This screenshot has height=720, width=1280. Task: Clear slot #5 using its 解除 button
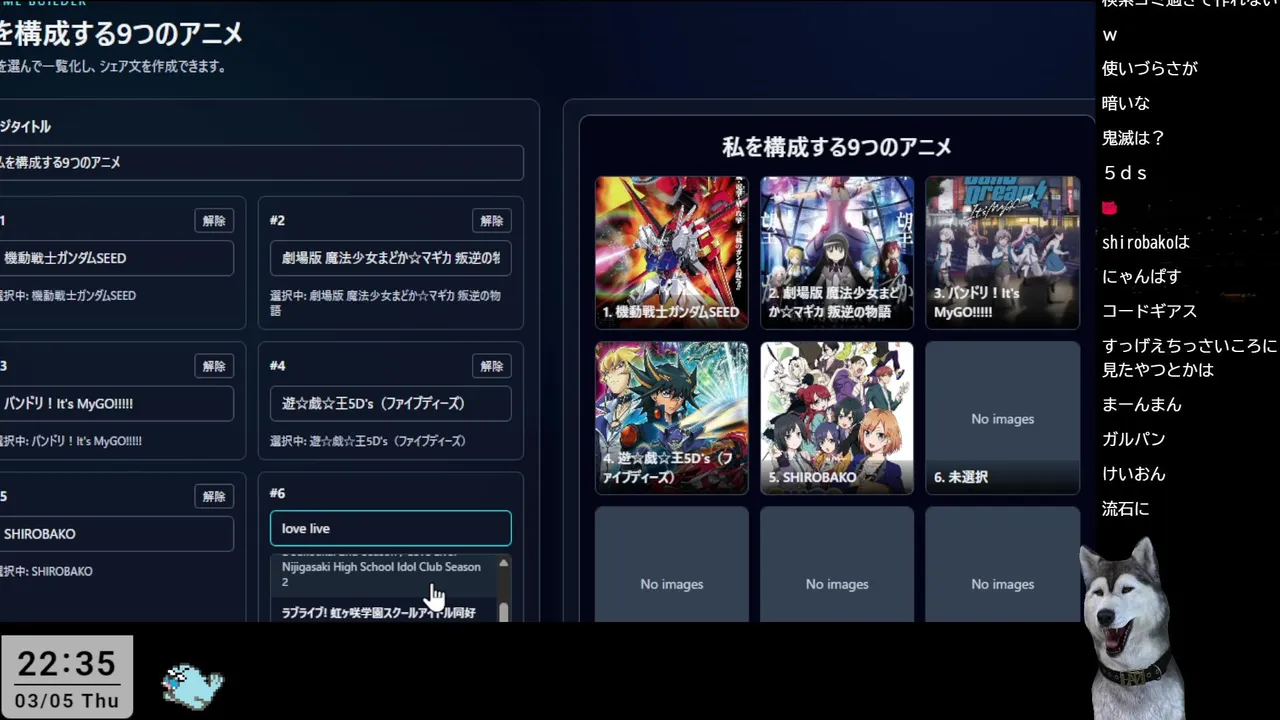pyautogui.click(x=214, y=496)
